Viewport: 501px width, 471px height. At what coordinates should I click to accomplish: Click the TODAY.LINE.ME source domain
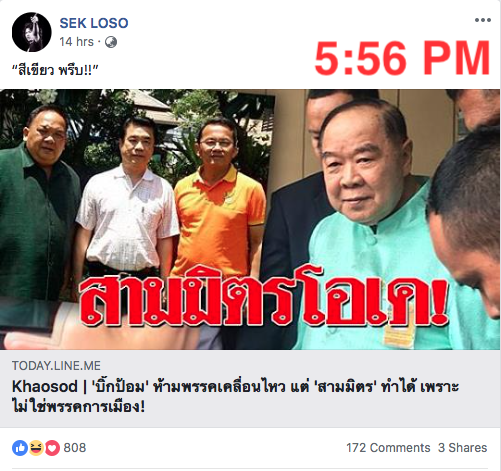click(56, 366)
